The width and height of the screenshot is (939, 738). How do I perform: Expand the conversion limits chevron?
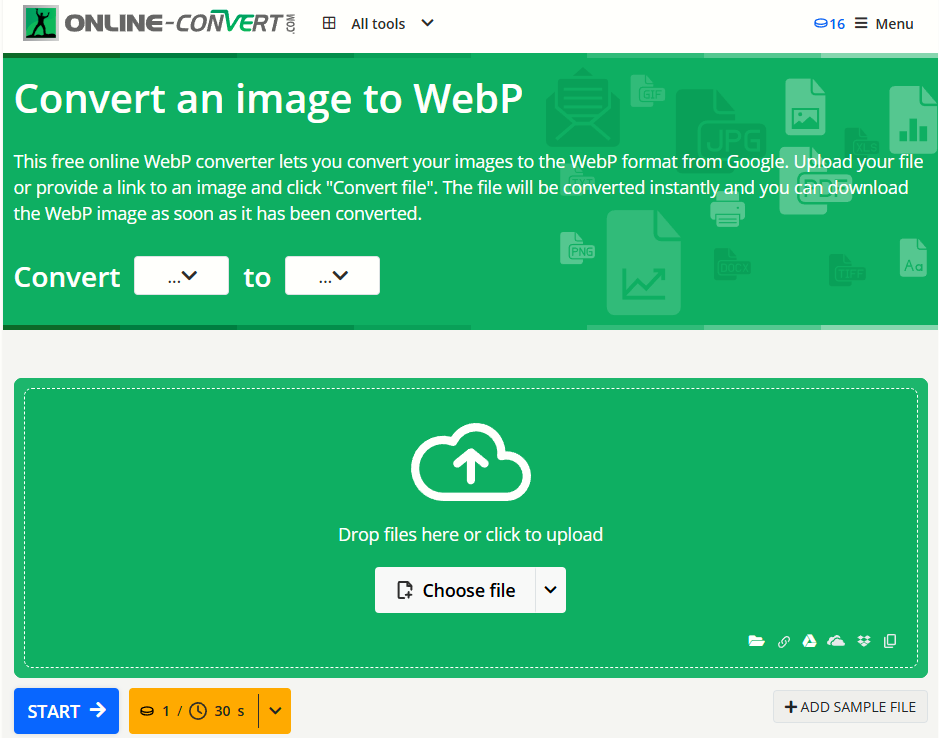(x=275, y=711)
